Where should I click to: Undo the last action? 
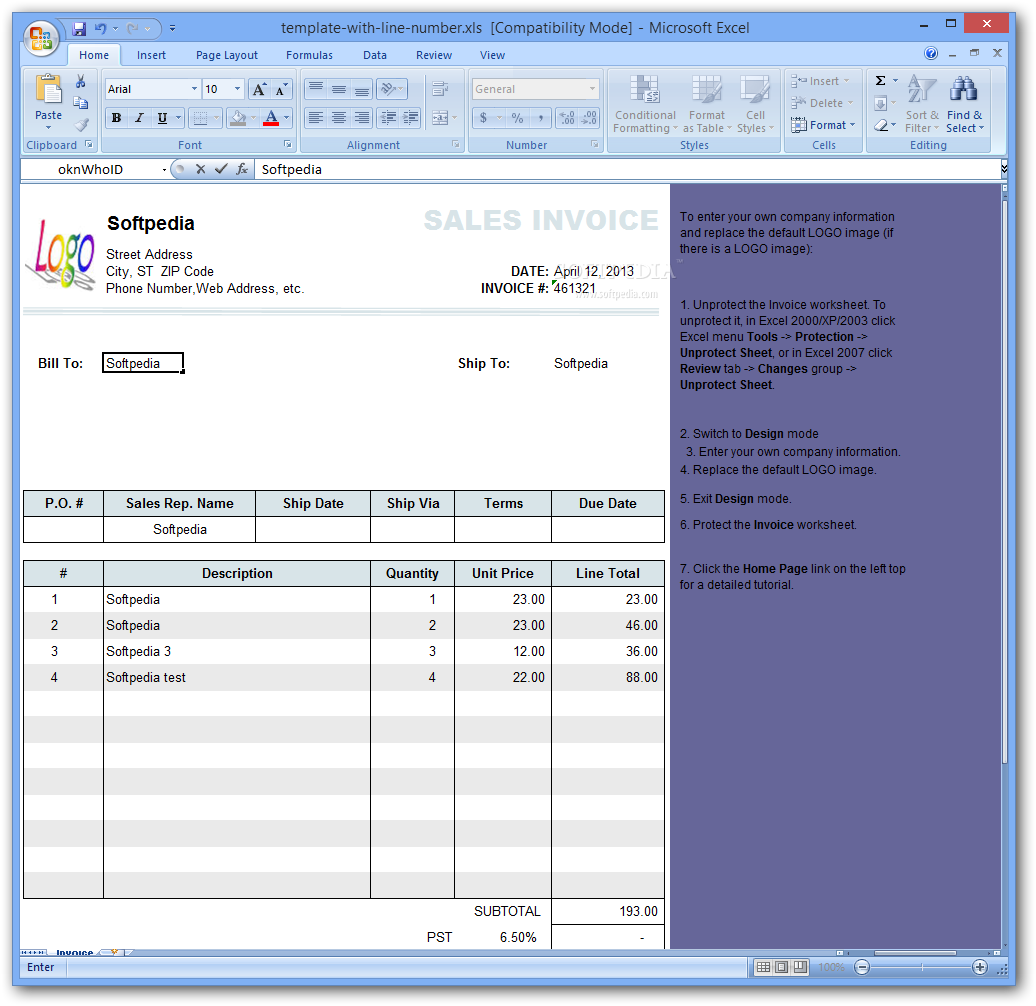click(100, 28)
